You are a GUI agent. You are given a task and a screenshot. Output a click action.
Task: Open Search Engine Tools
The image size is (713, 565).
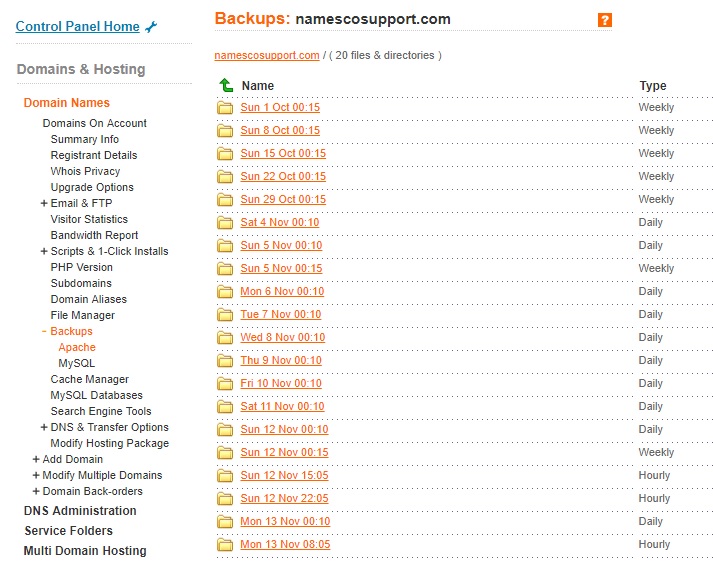(101, 411)
